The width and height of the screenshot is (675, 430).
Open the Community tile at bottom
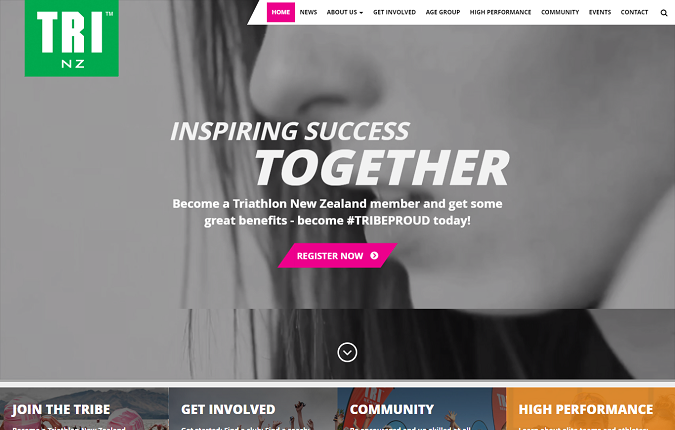[422, 409]
